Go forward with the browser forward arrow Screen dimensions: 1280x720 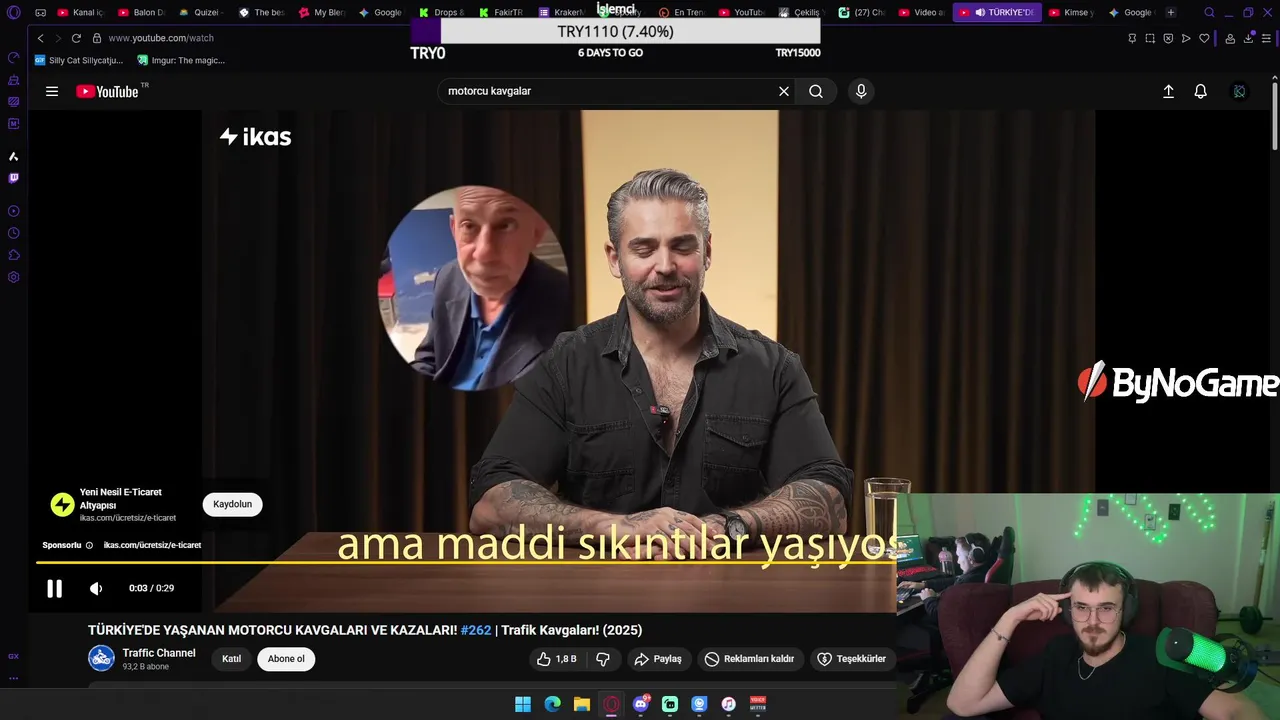pos(58,38)
